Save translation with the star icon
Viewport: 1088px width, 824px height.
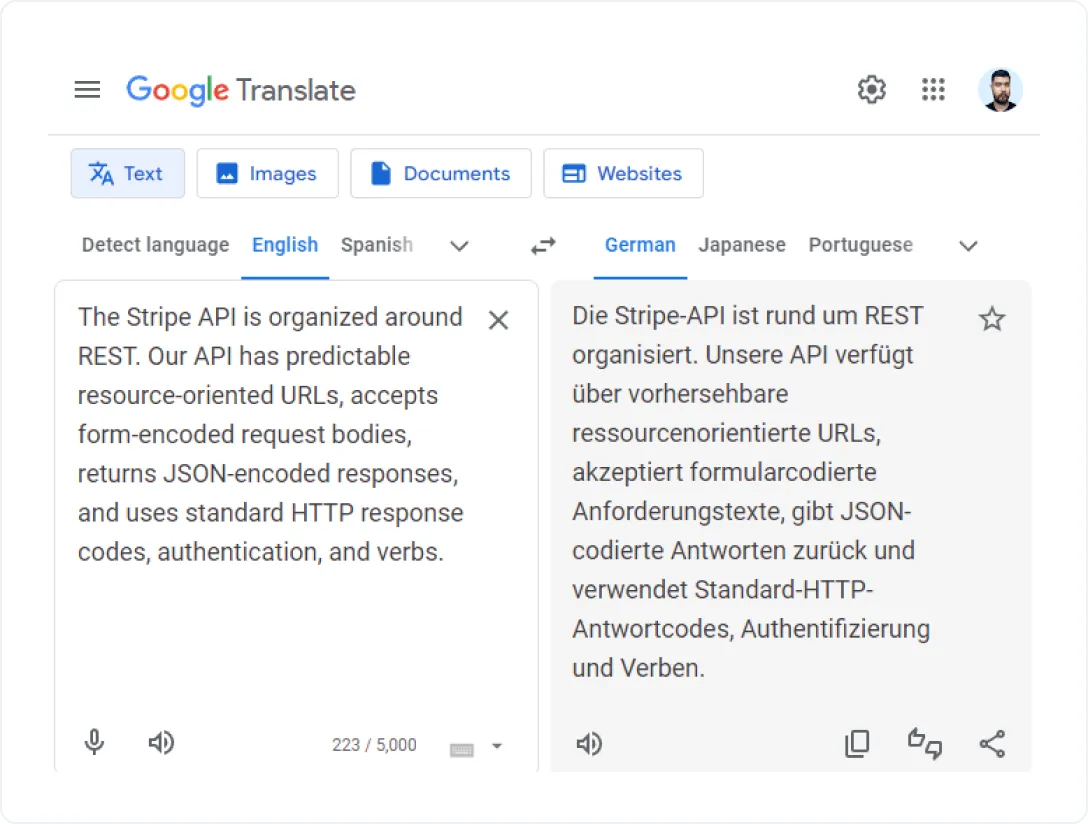coord(992,319)
